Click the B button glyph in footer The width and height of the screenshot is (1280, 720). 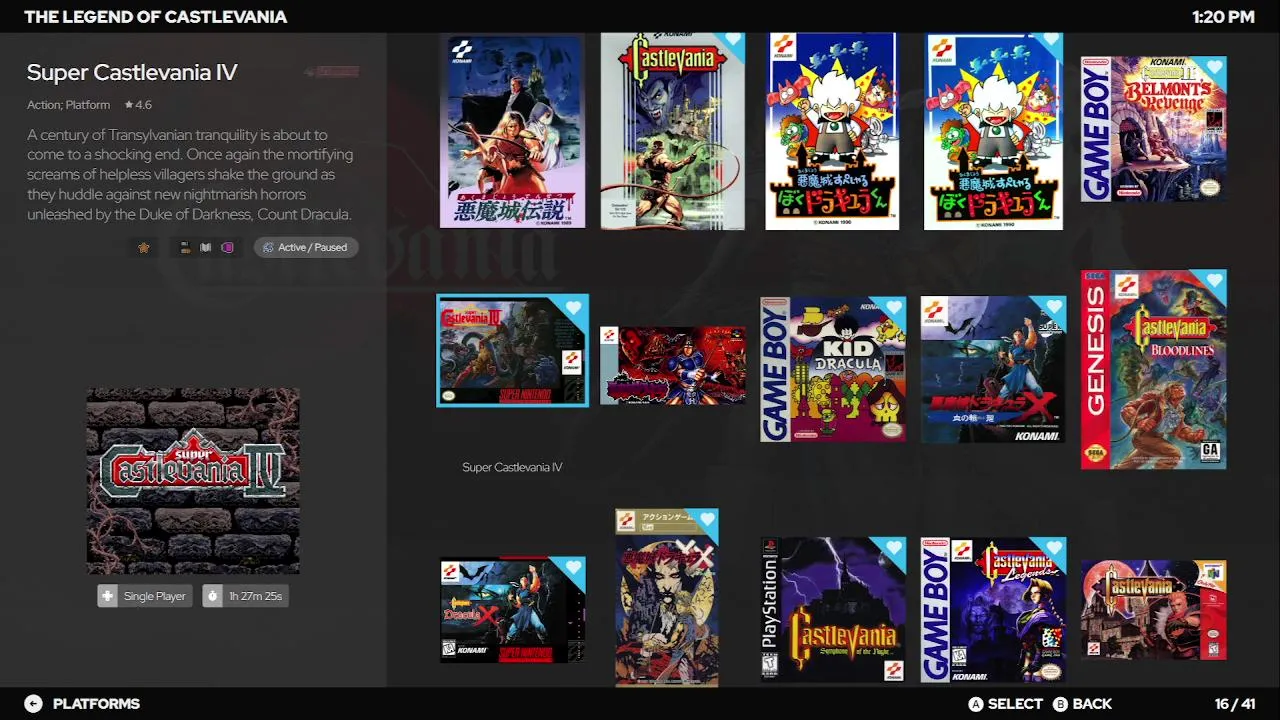click(x=1061, y=704)
